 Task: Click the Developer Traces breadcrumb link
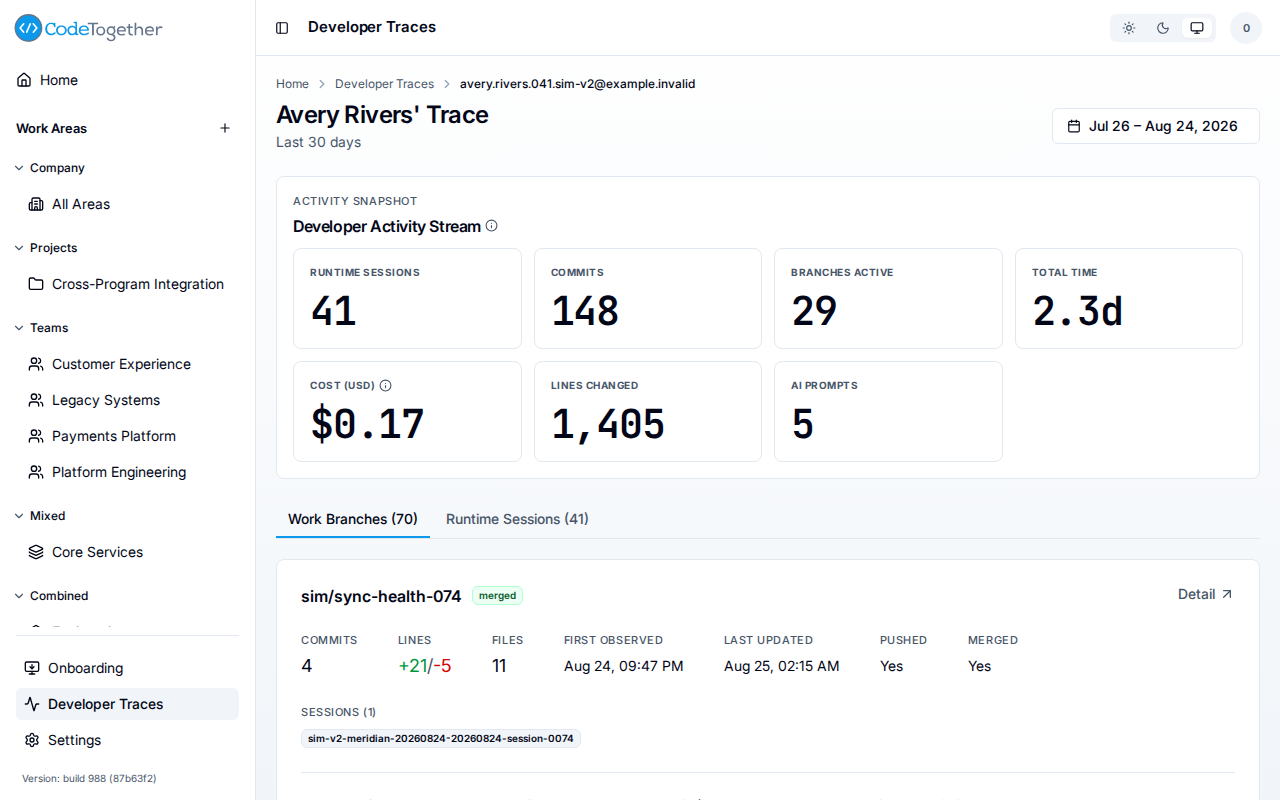384,84
